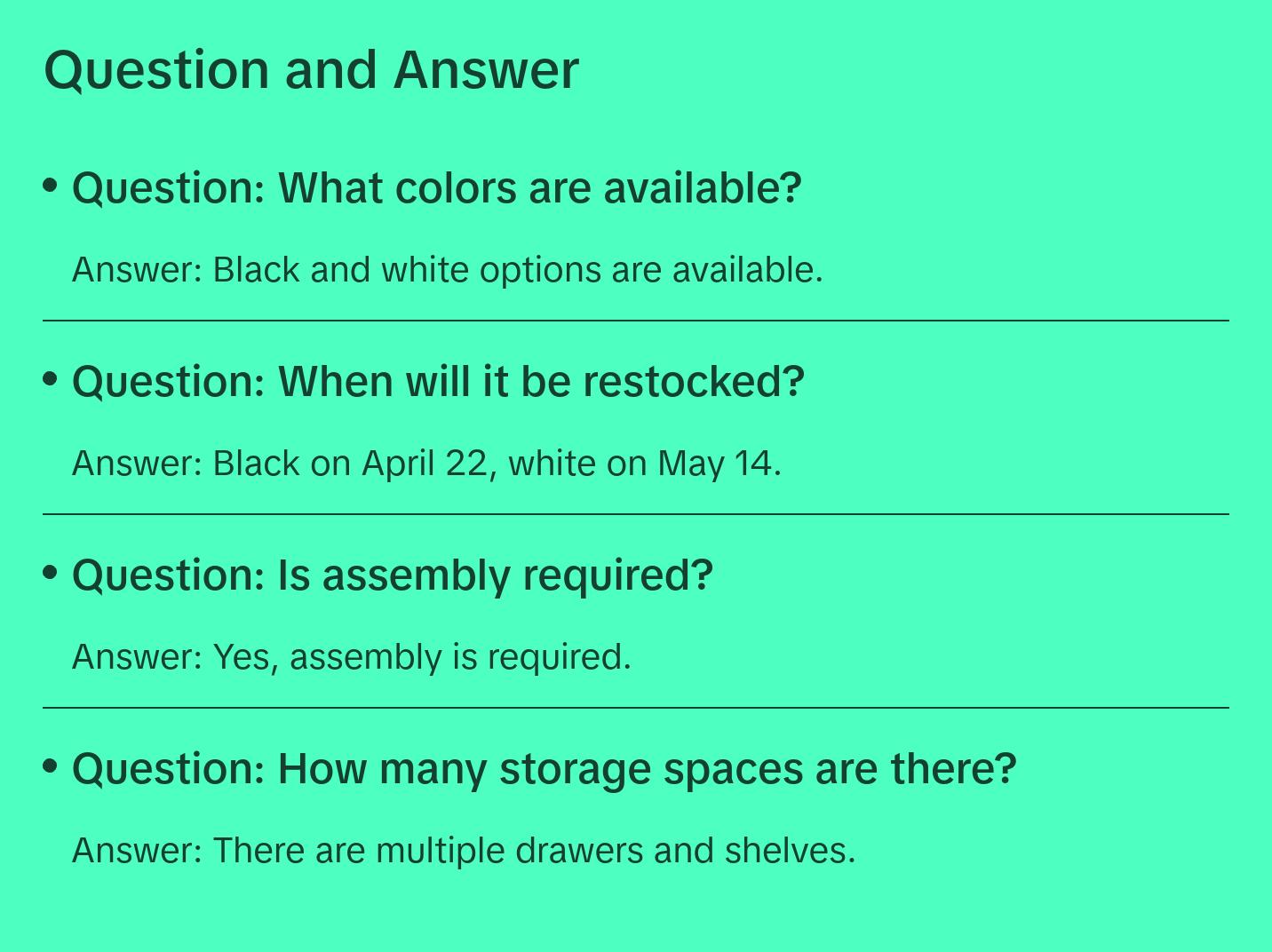Select the "How many storage spaces" question

[544, 769]
